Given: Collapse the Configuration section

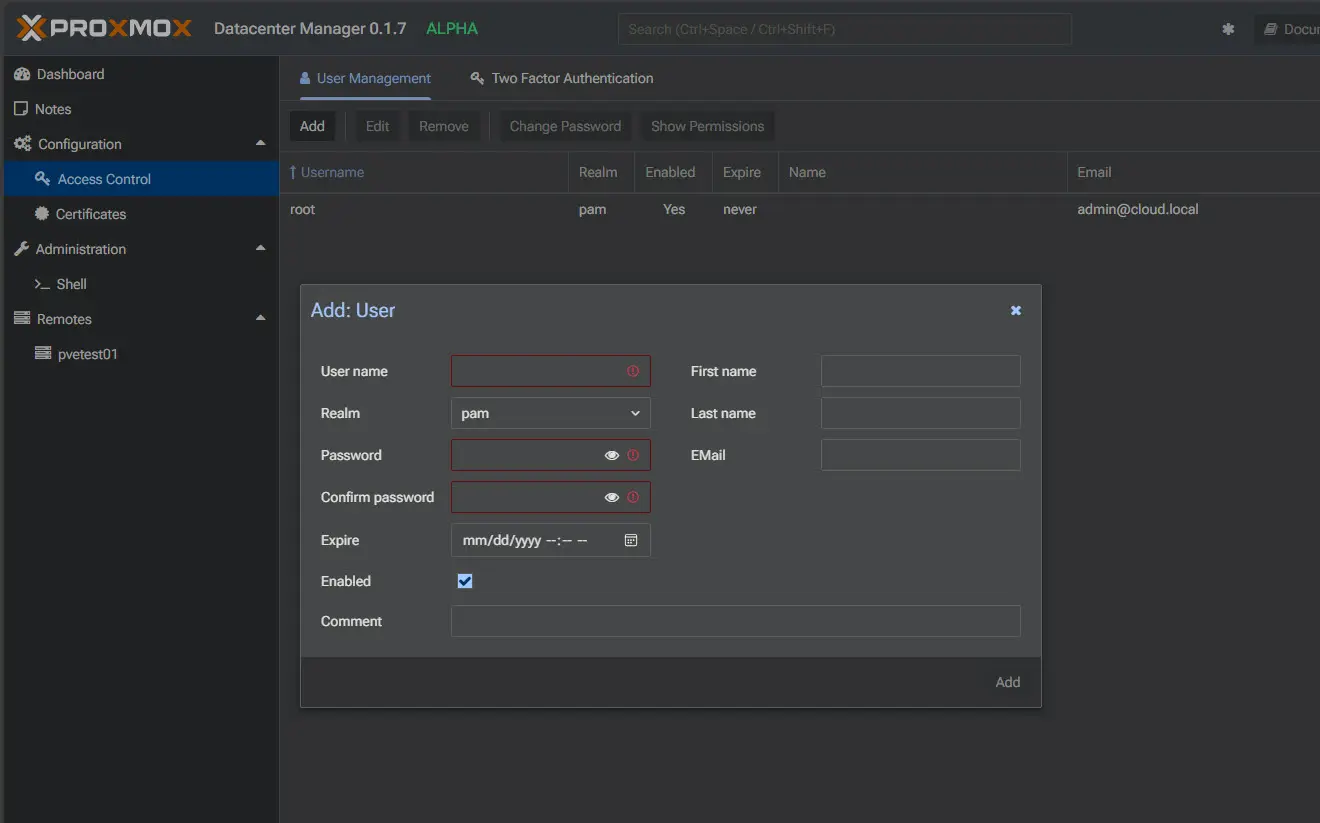Looking at the screenshot, I should coord(259,143).
